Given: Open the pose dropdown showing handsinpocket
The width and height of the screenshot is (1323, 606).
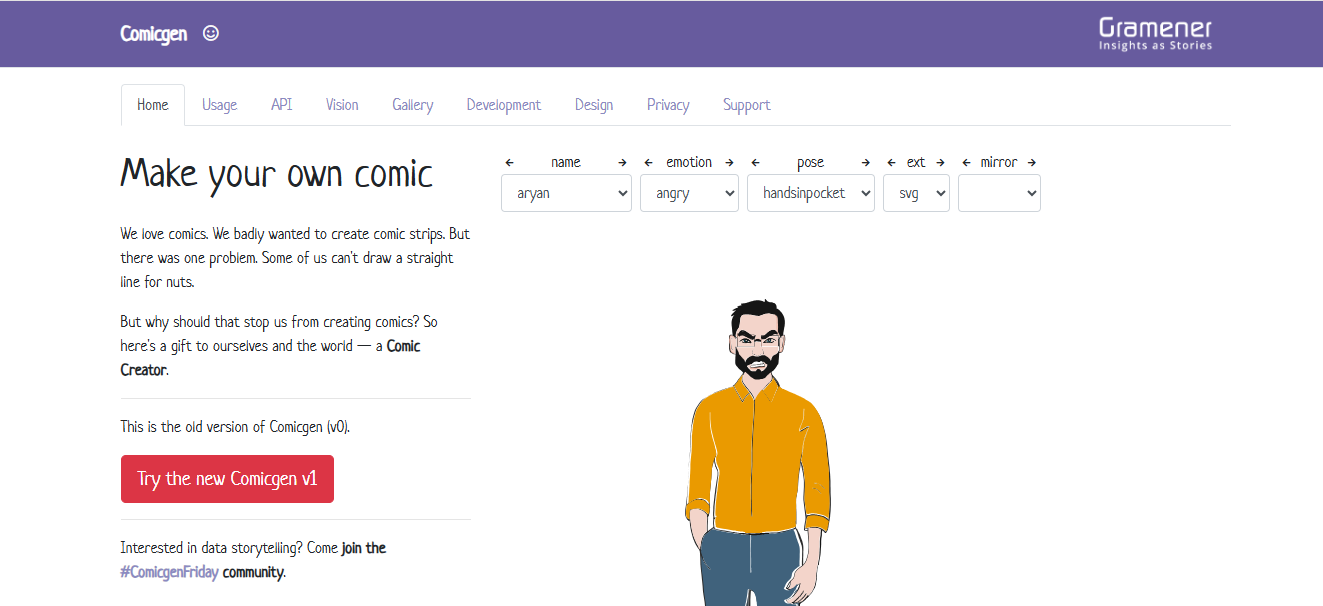Looking at the screenshot, I should [811, 193].
